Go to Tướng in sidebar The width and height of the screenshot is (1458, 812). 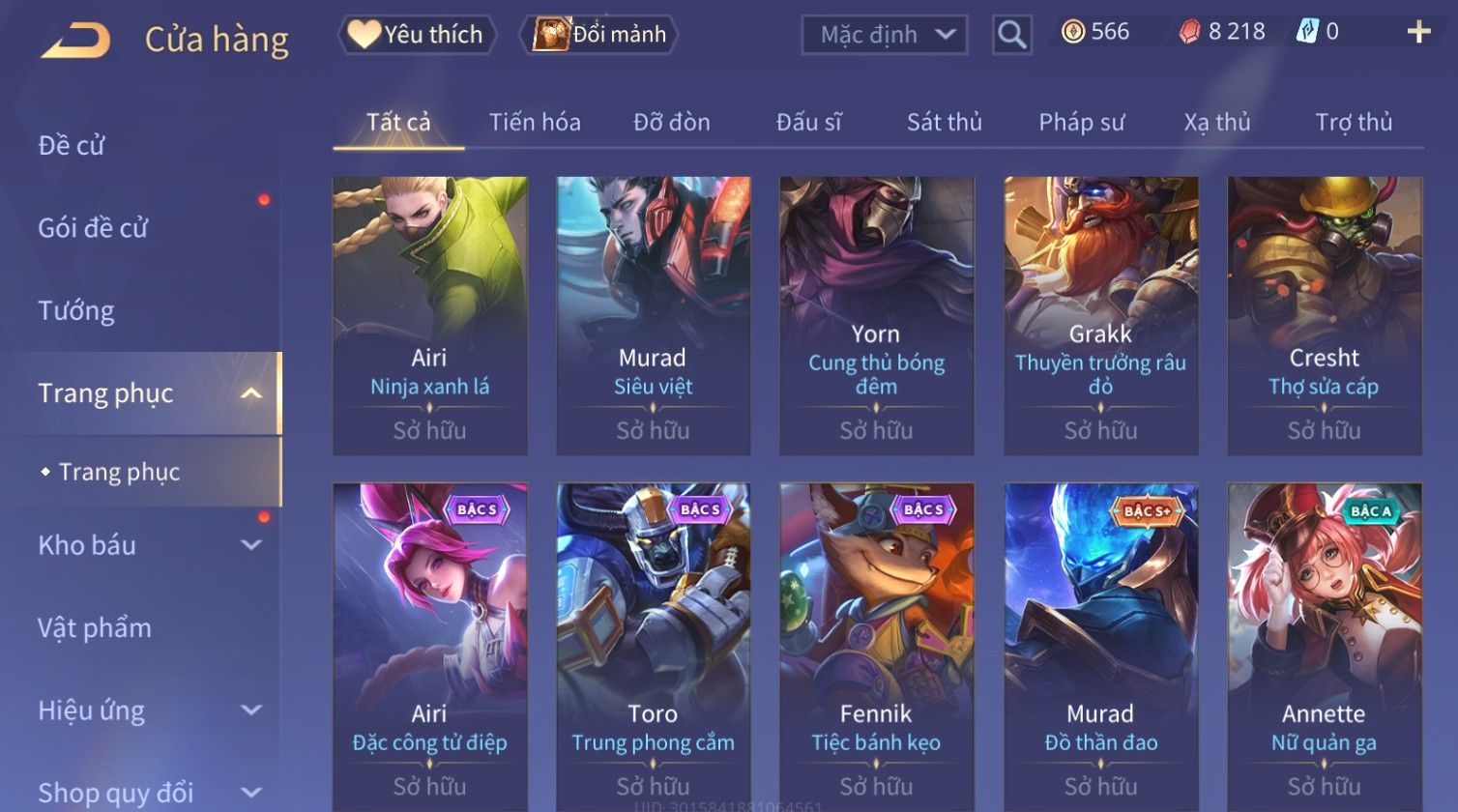pos(76,311)
